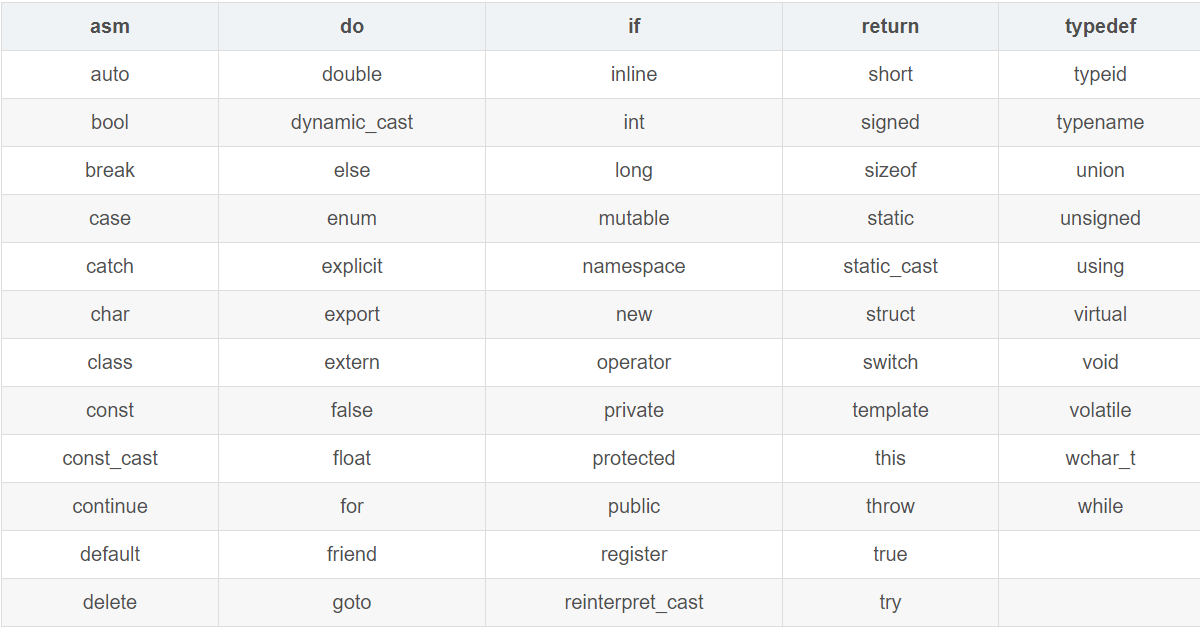The width and height of the screenshot is (1200, 632).
Task: Click the 'return' header cell
Action: 890,27
